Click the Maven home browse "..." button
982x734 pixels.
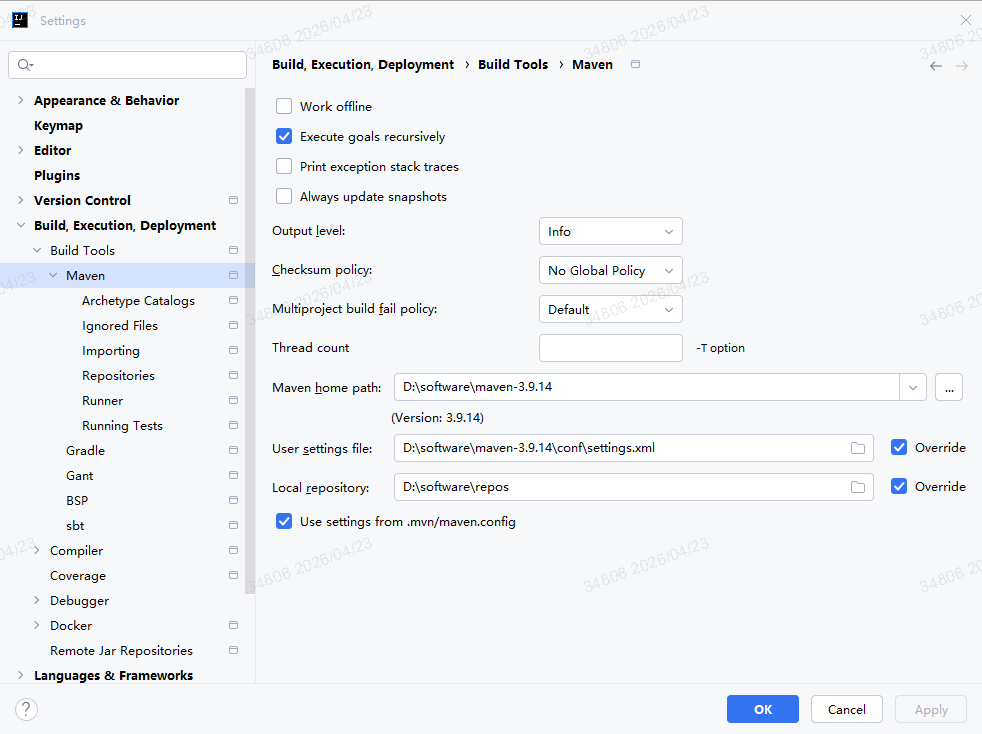coord(949,388)
